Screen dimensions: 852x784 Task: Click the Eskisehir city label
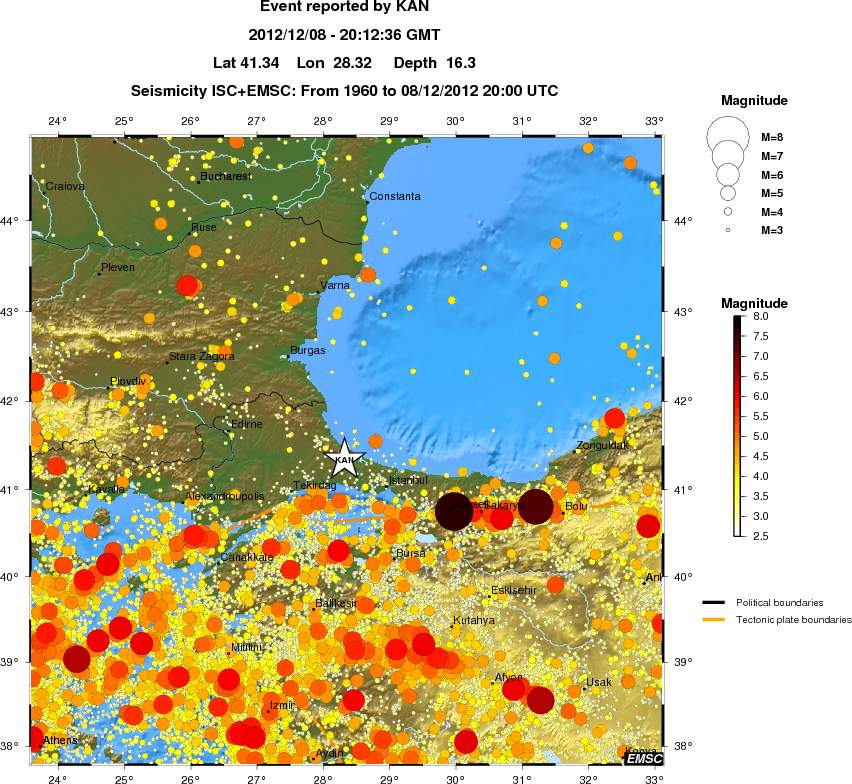point(513,590)
